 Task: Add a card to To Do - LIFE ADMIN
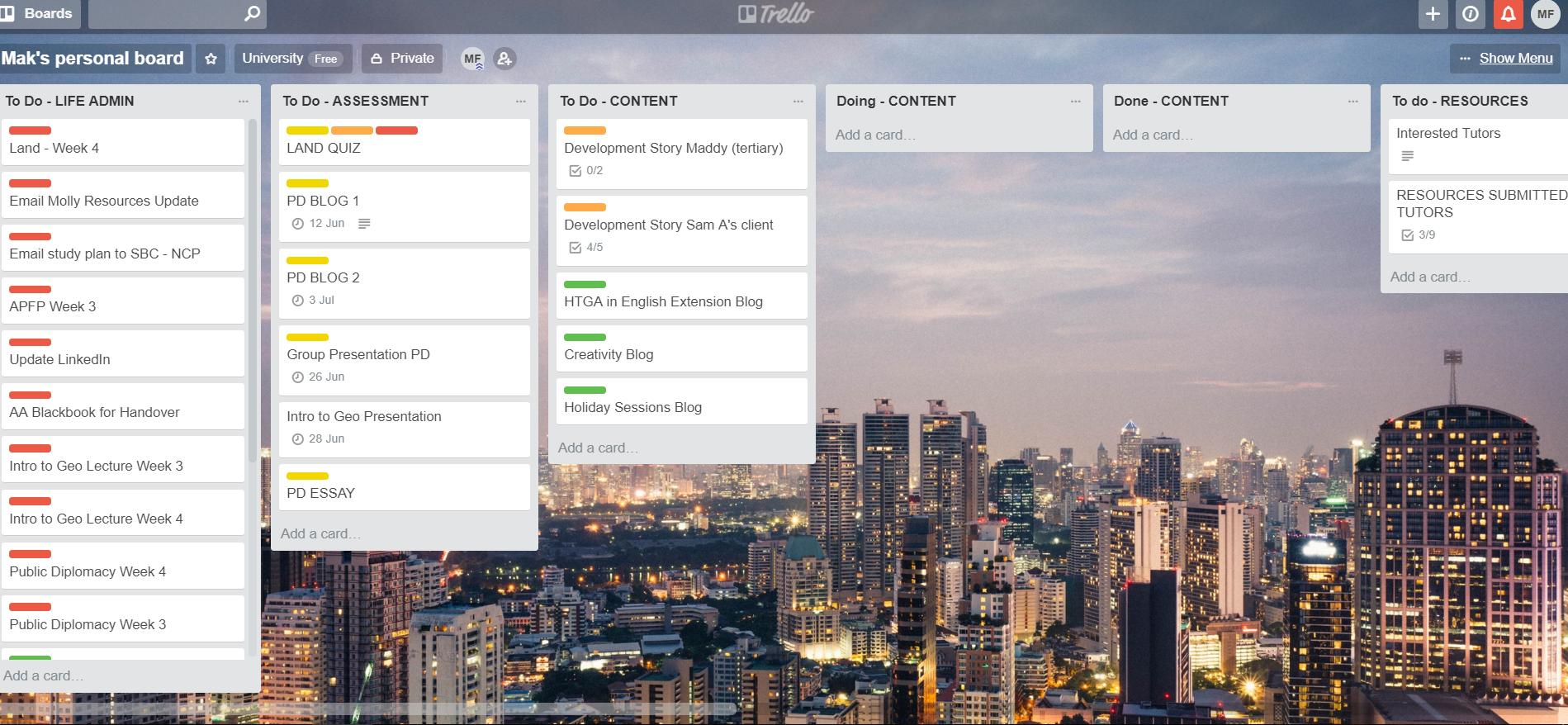tap(43, 675)
